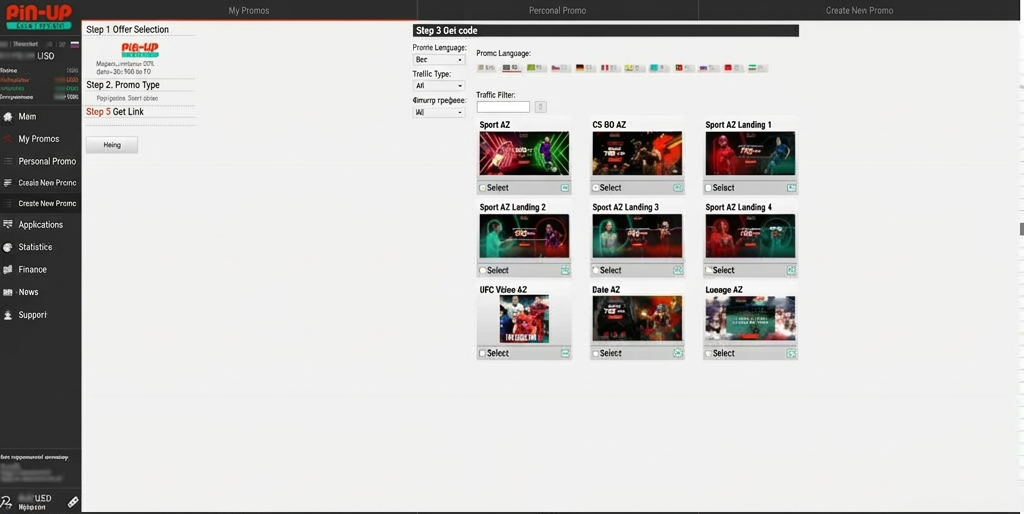Tick the Select checkbox under Sport AZ Landing 1
This screenshot has width=1024, height=514.
tap(708, 188)
